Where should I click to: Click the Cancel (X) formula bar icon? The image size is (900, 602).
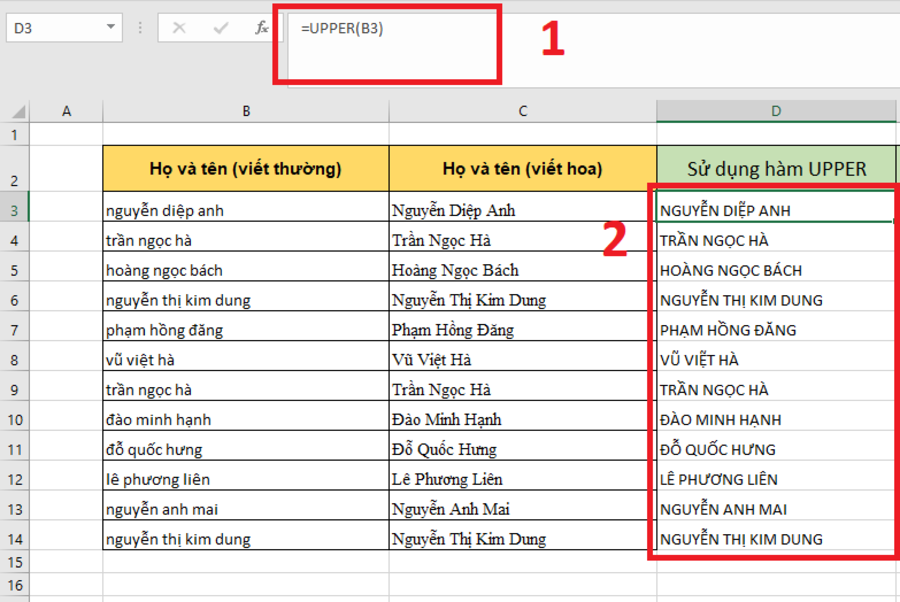tap(179, 28)
